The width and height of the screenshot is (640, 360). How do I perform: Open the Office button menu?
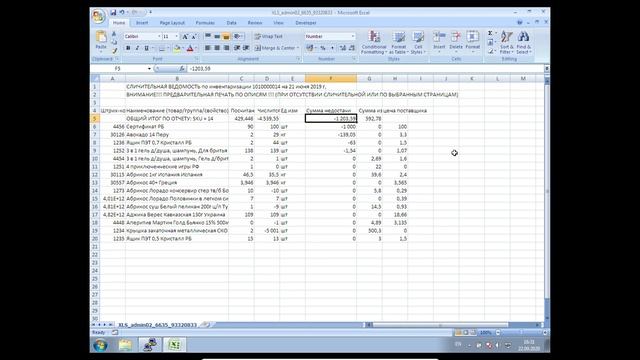click(x=98, y=17)
